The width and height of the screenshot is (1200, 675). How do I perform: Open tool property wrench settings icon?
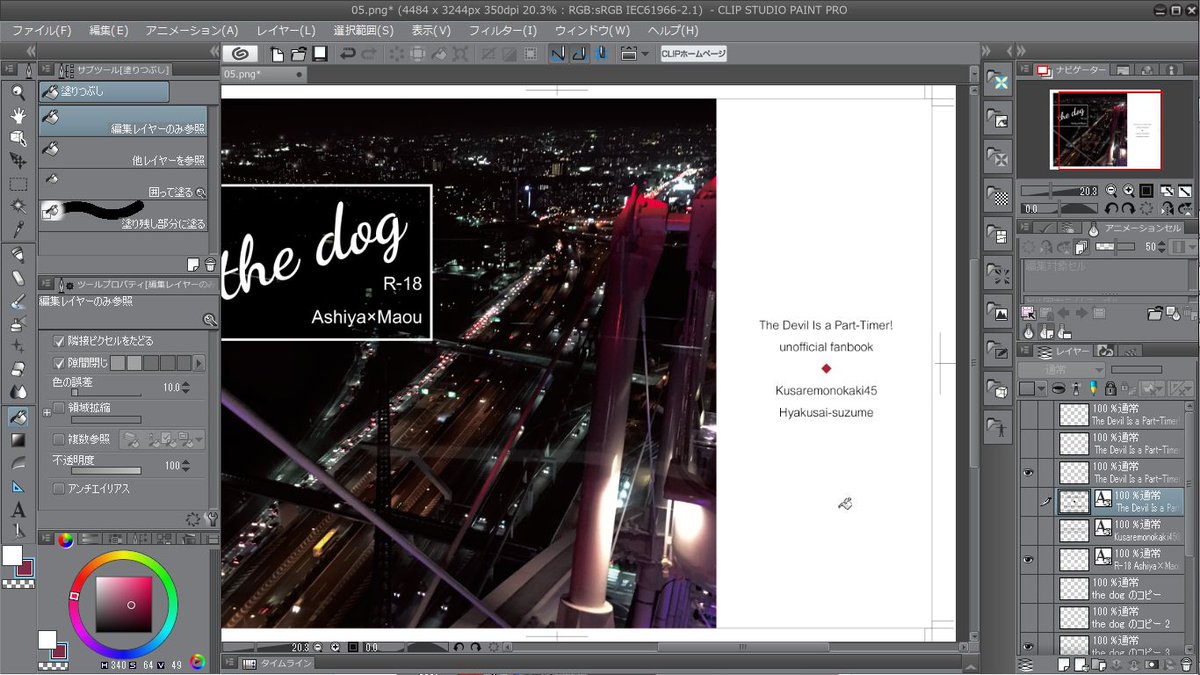click(x=210, y=519)
